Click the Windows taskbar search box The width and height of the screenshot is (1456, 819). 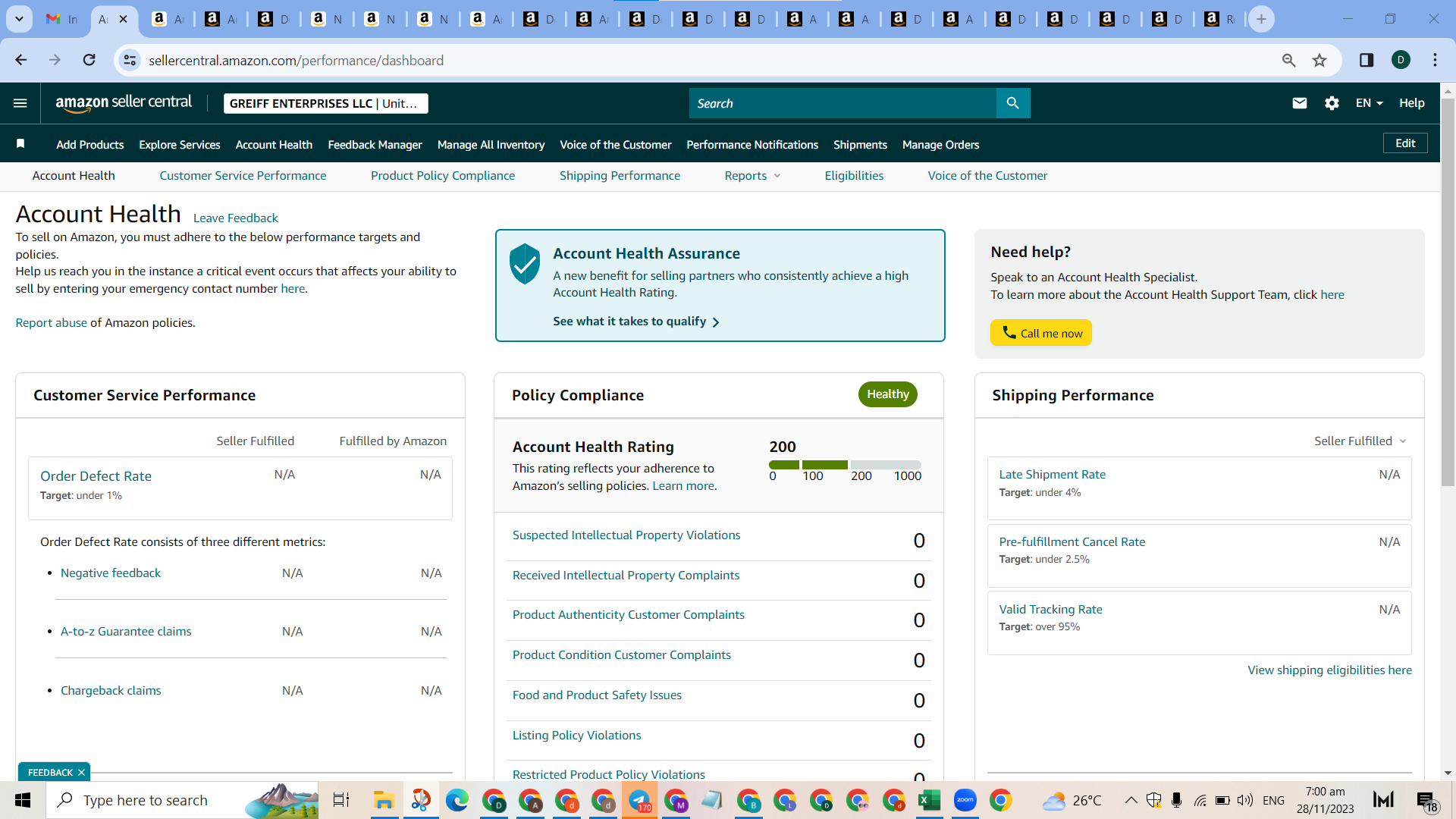click(x=183, y=800)
